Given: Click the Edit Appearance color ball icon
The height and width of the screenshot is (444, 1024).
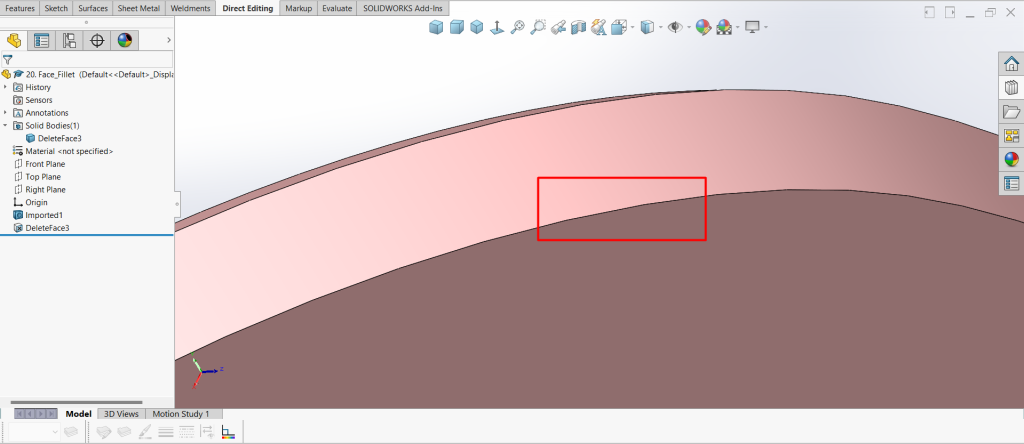Looking at the screenshot, I should (704, 27).
